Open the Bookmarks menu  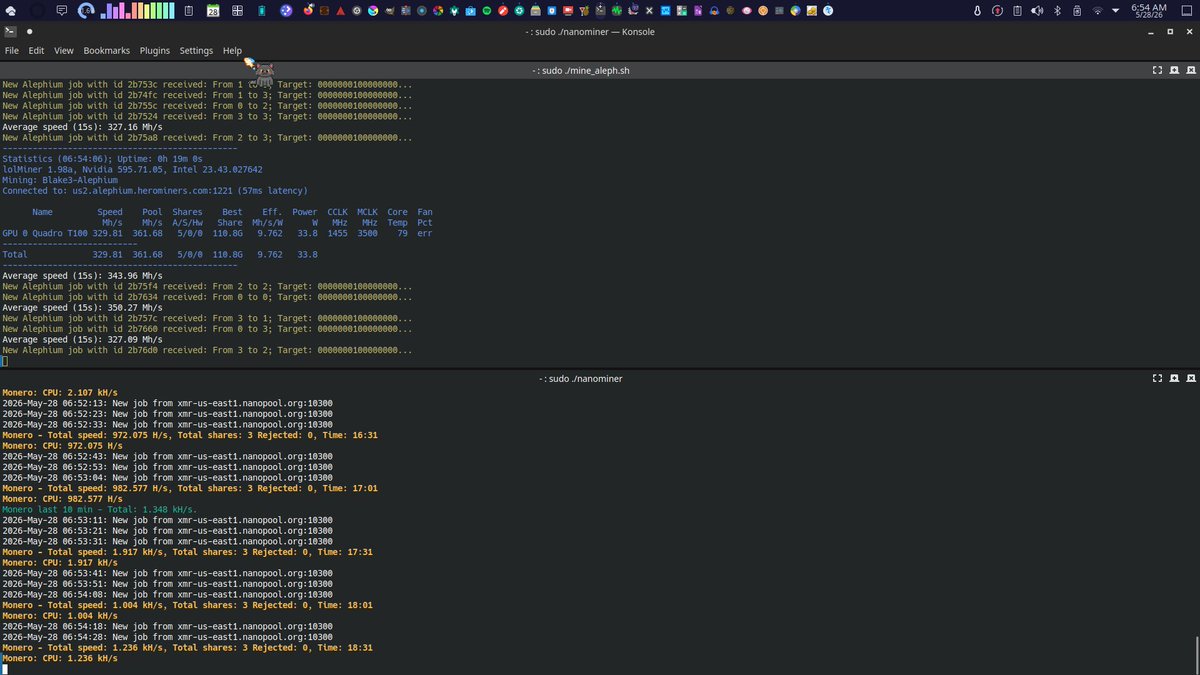[106, 50]
